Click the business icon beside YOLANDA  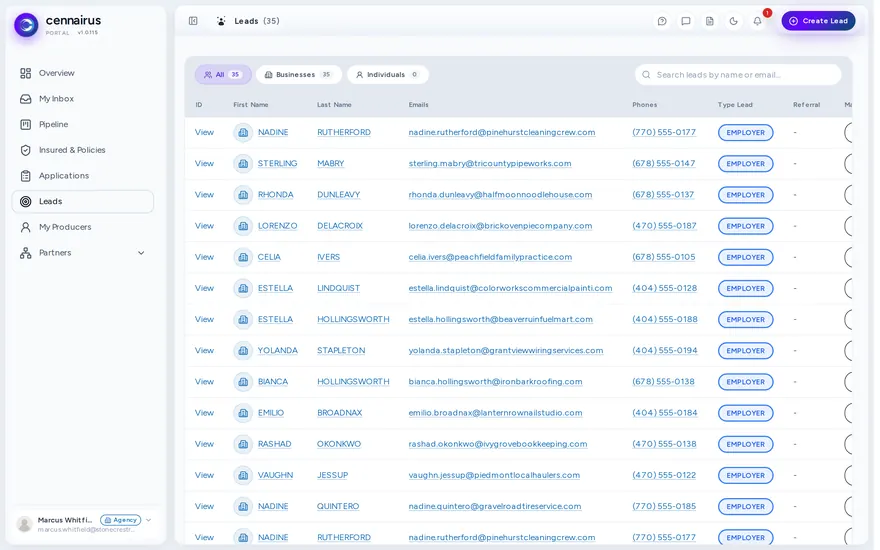(243, 351)
